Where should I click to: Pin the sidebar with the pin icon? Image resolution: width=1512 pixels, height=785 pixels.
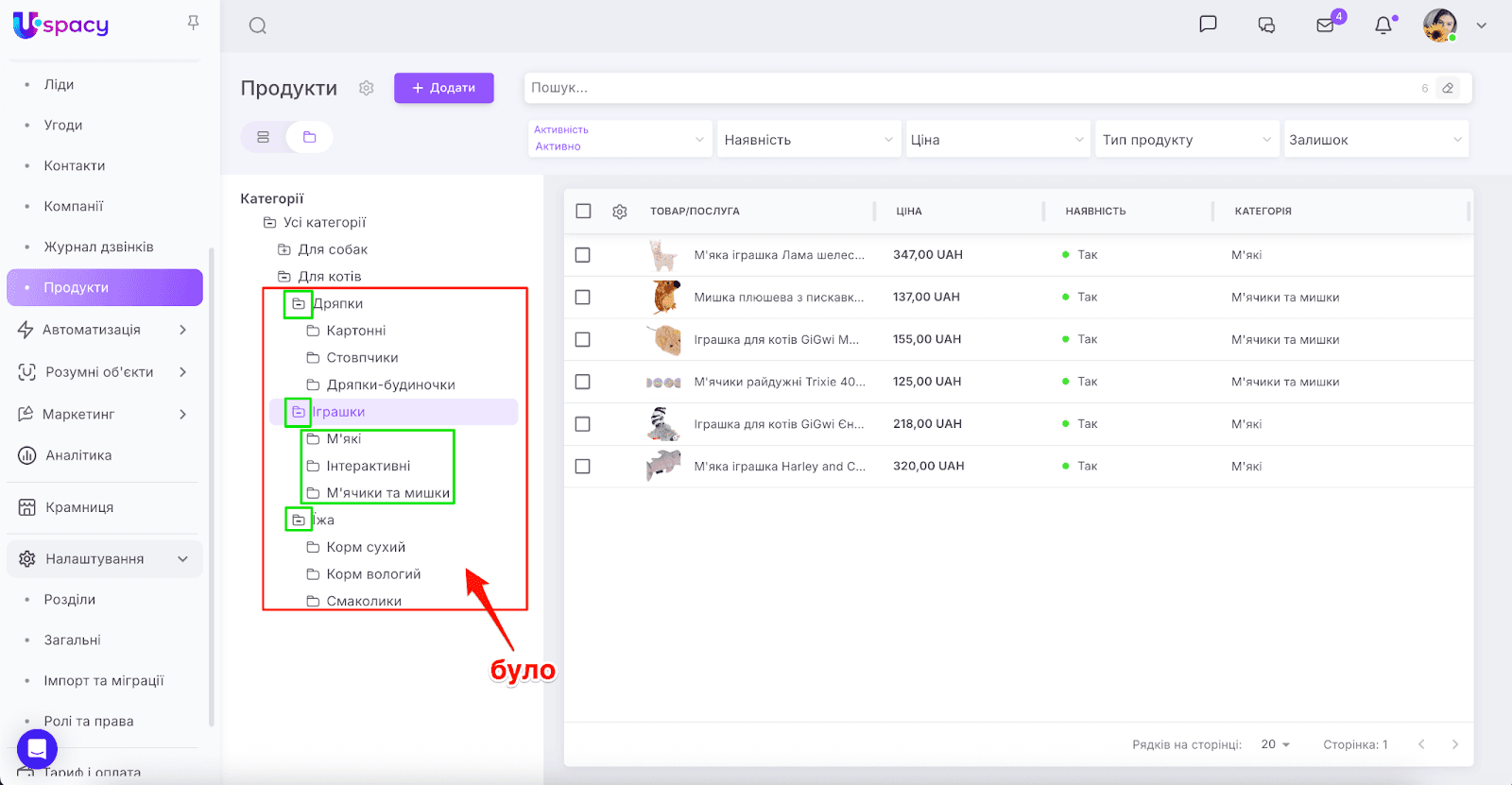193,23
